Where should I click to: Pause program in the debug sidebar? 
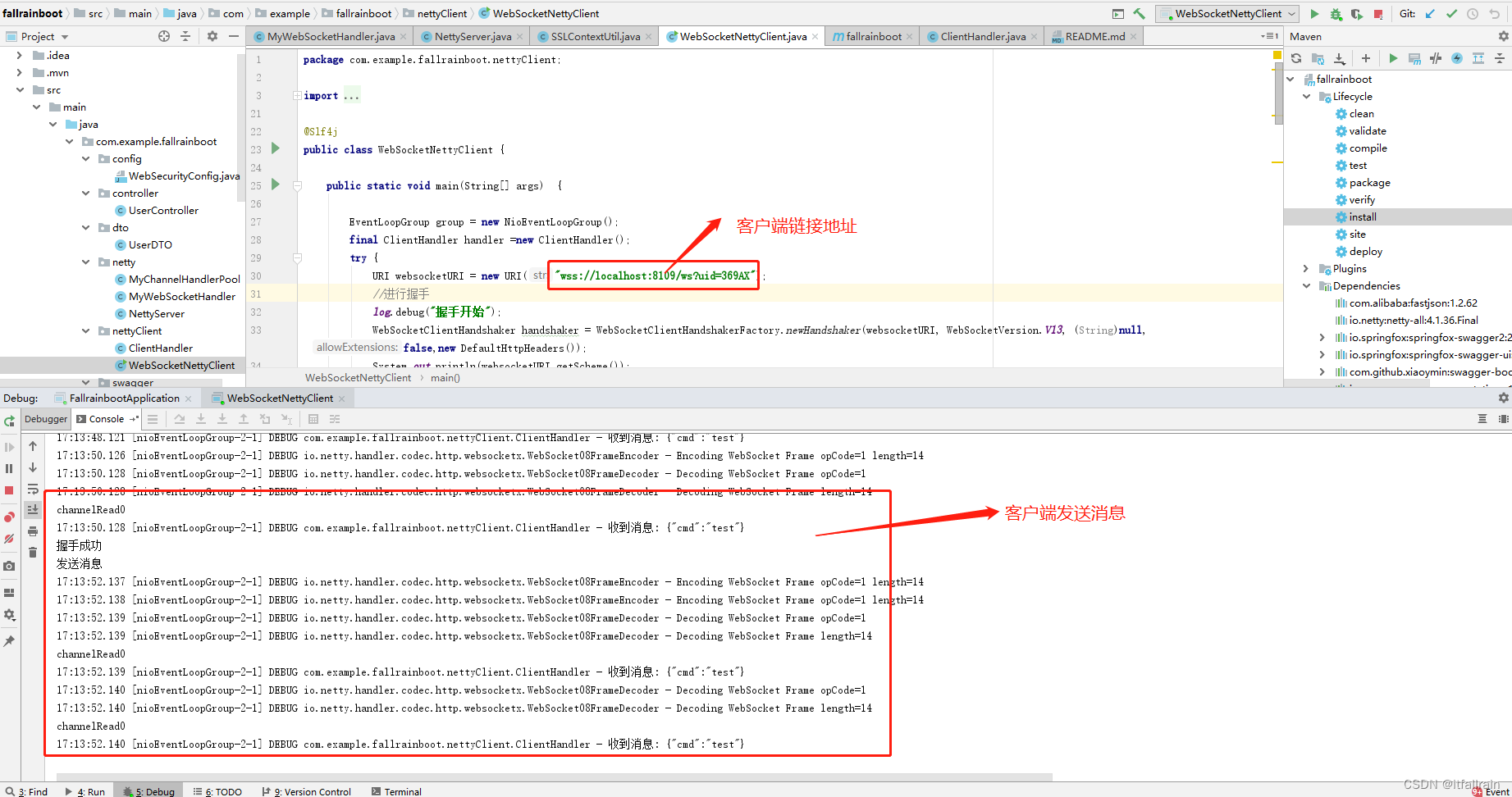pyautogui.click(x=10, y=469)
